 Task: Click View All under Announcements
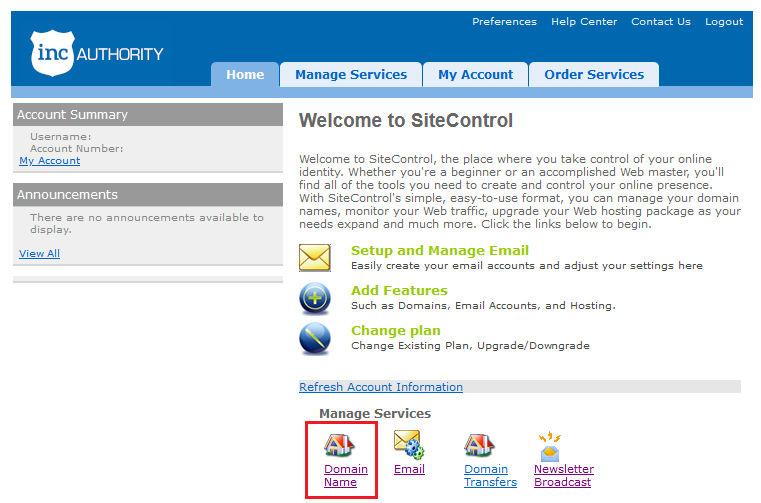[x=39, y=253]
